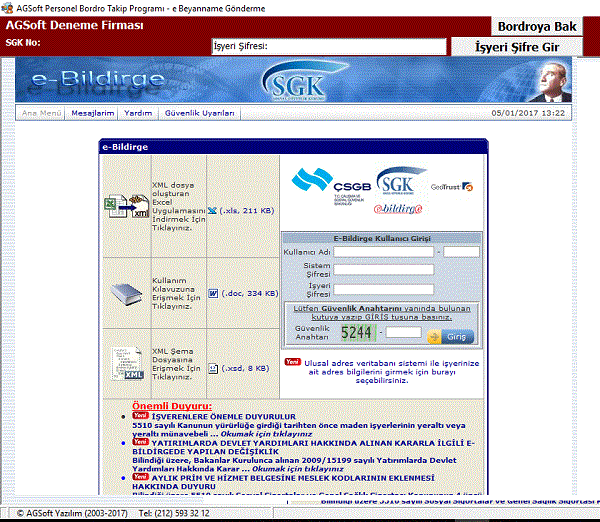Image resolution: width=600 pixels, height=522 pixels.
Task: Click the Yeni badge beside İŞVERENLERE
Action: (140, 416)
